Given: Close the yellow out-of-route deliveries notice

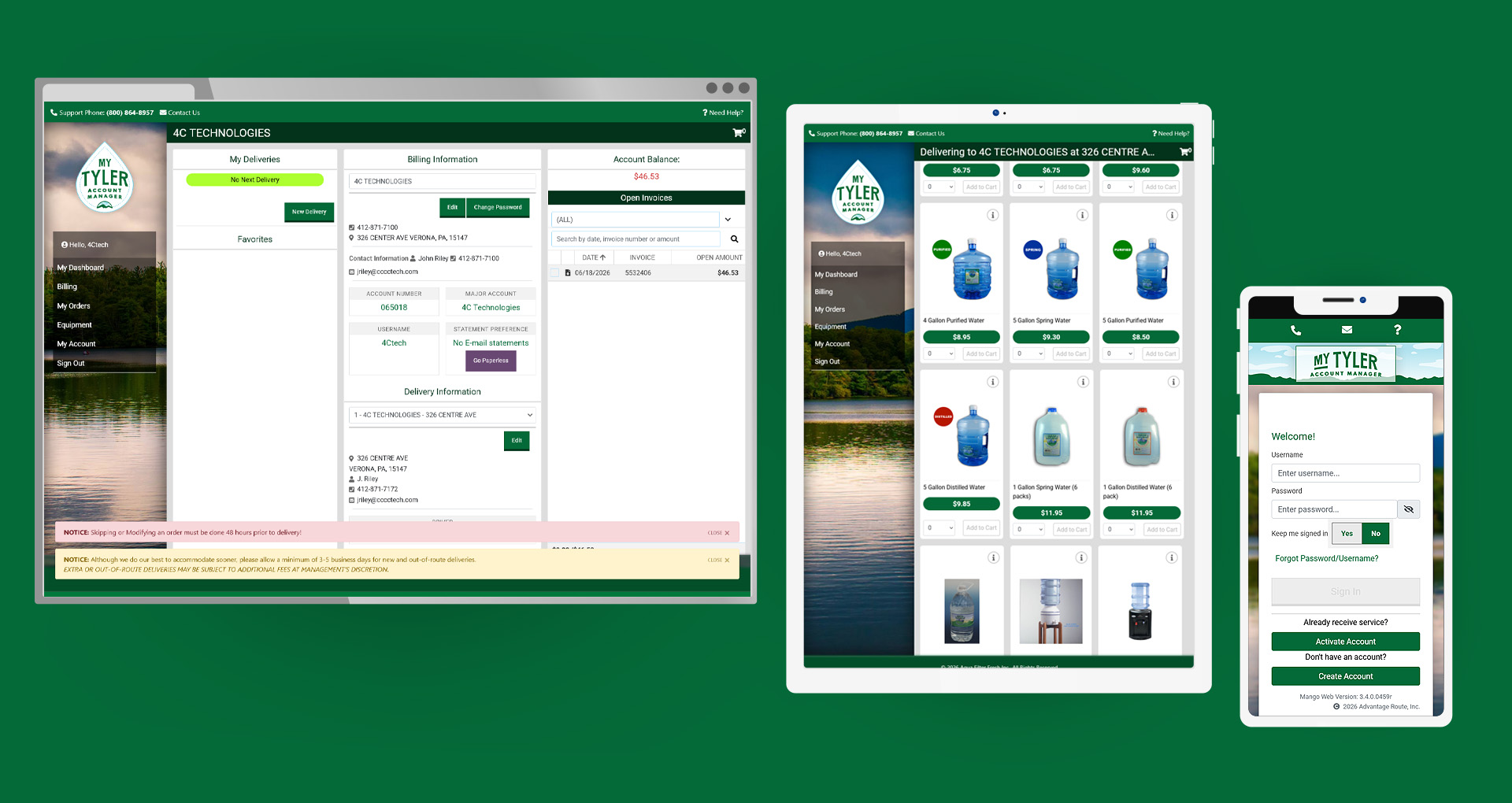Looking at the screenshot, I should 718,561.
